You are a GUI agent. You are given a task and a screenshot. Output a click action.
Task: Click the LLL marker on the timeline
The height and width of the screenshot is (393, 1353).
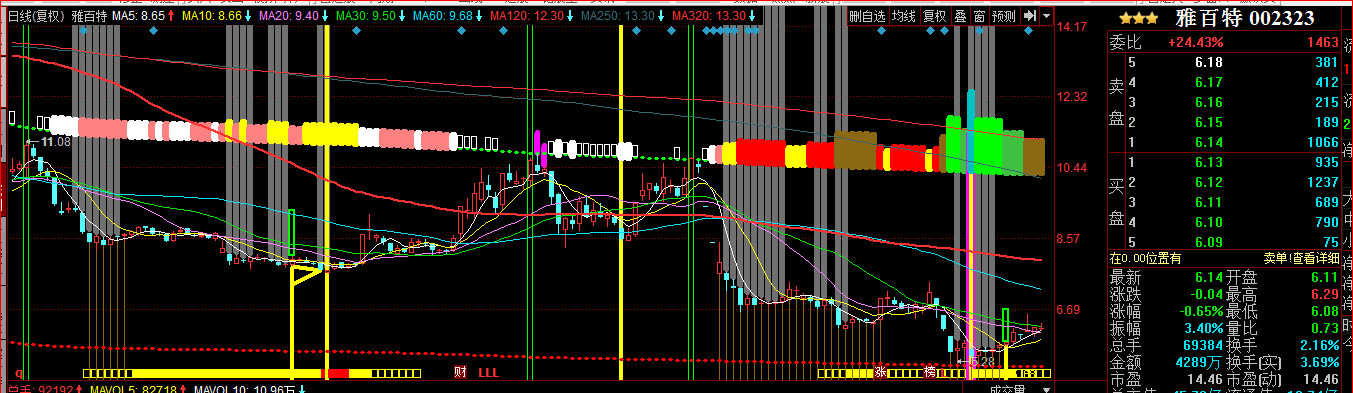(488, 373)
